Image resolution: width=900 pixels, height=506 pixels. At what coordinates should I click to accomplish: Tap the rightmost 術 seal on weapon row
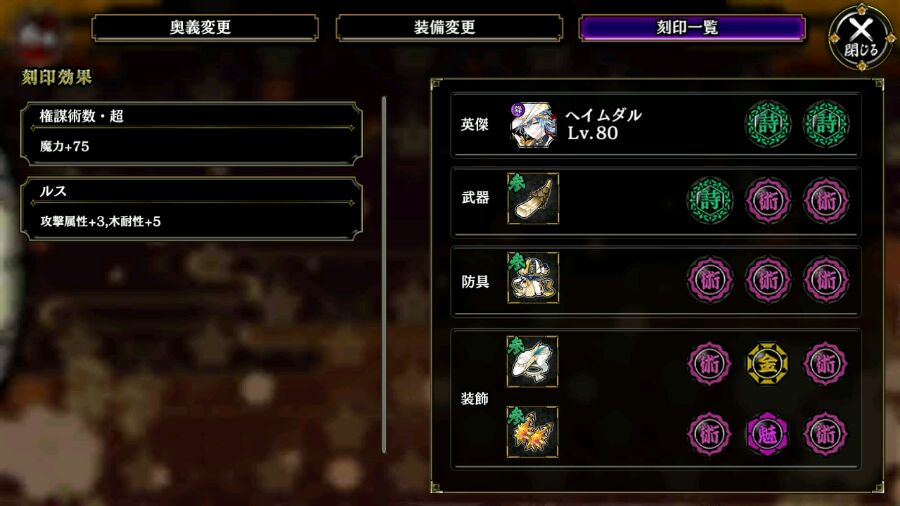[x=826, y=200]
